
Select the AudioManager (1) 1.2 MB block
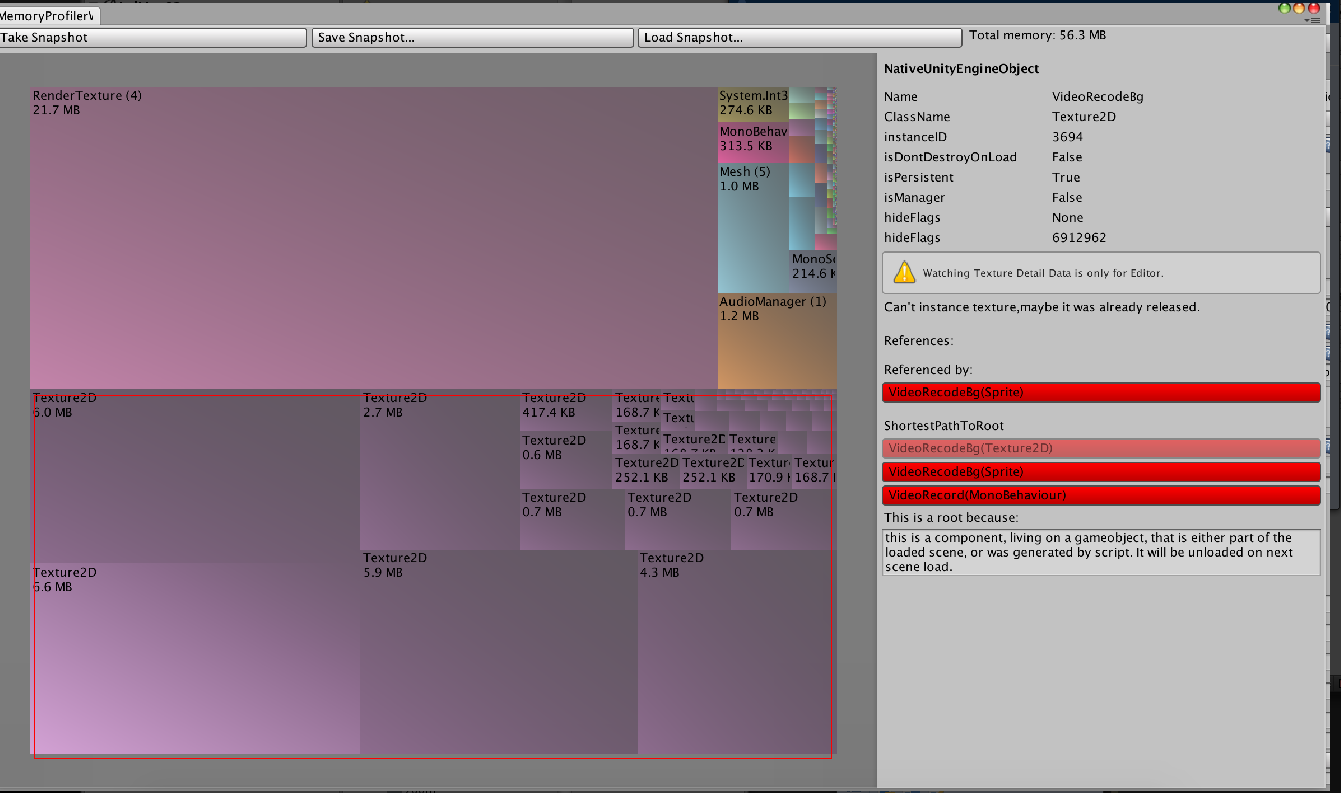[777, 341]
